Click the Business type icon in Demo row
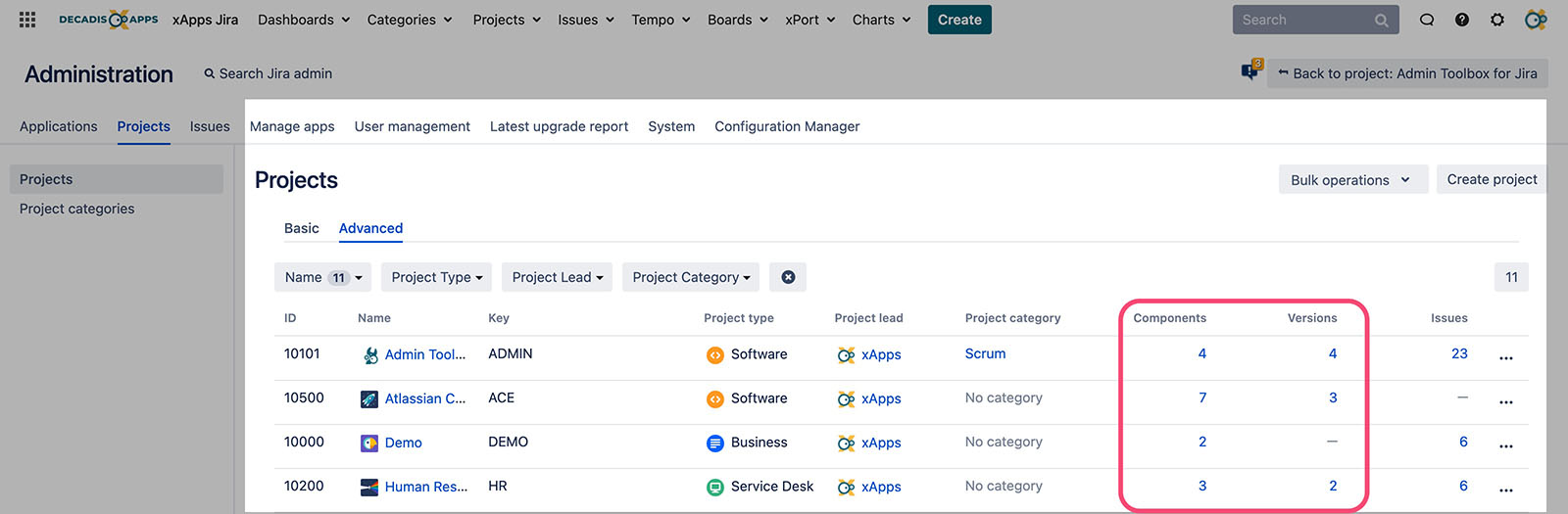This screenshot has height=514, width=1568. (715, 444)
